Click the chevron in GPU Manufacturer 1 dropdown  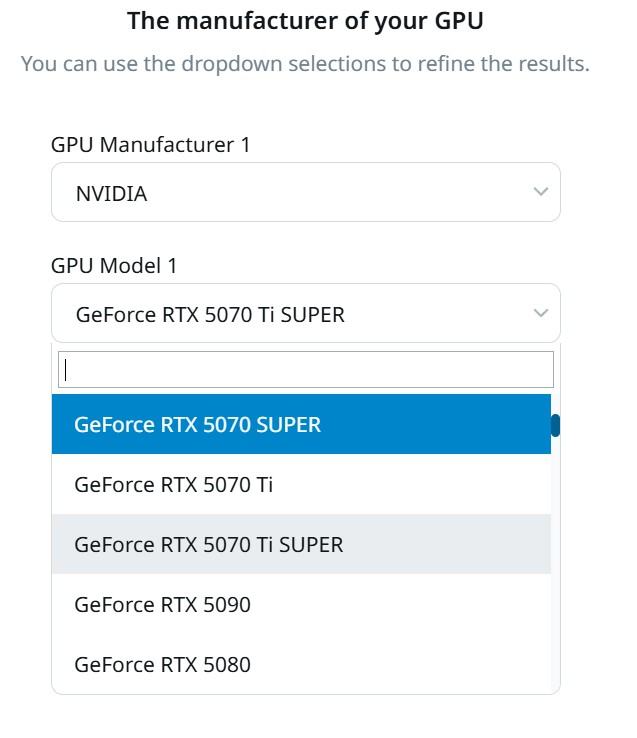540,192
